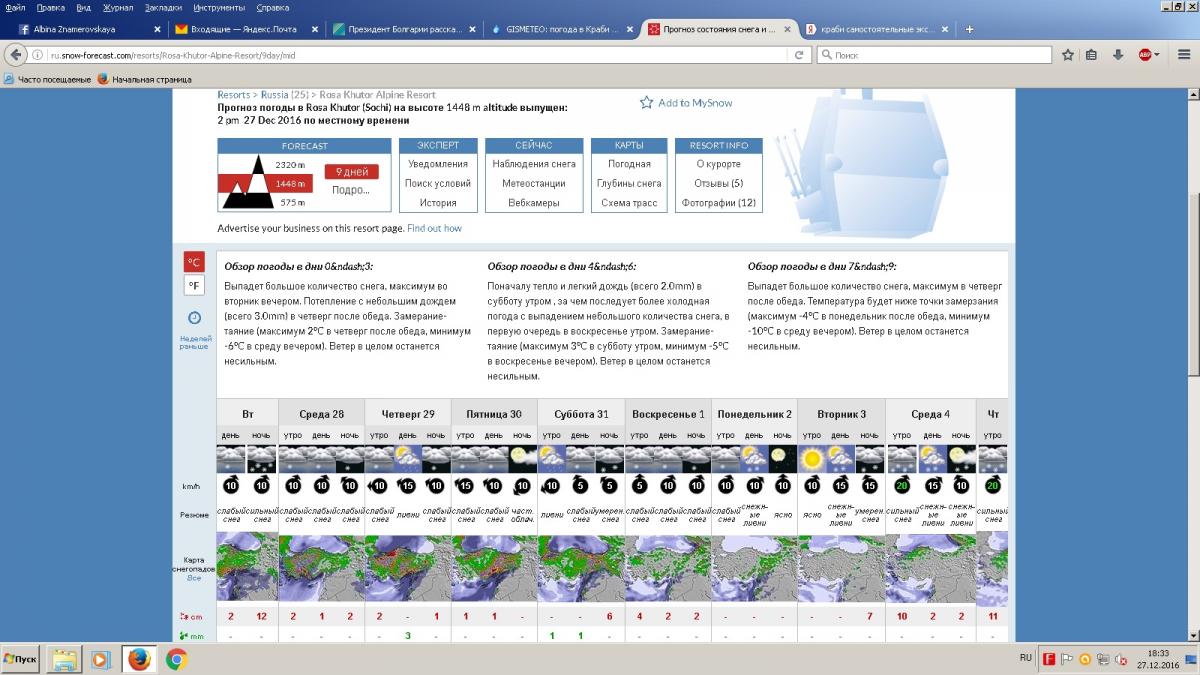The width and height of the screenshot is (1200, 675).
Task: Click the sun icon for Вторник 3 morning
Action: pyautogui.click(x=811, y=458)
